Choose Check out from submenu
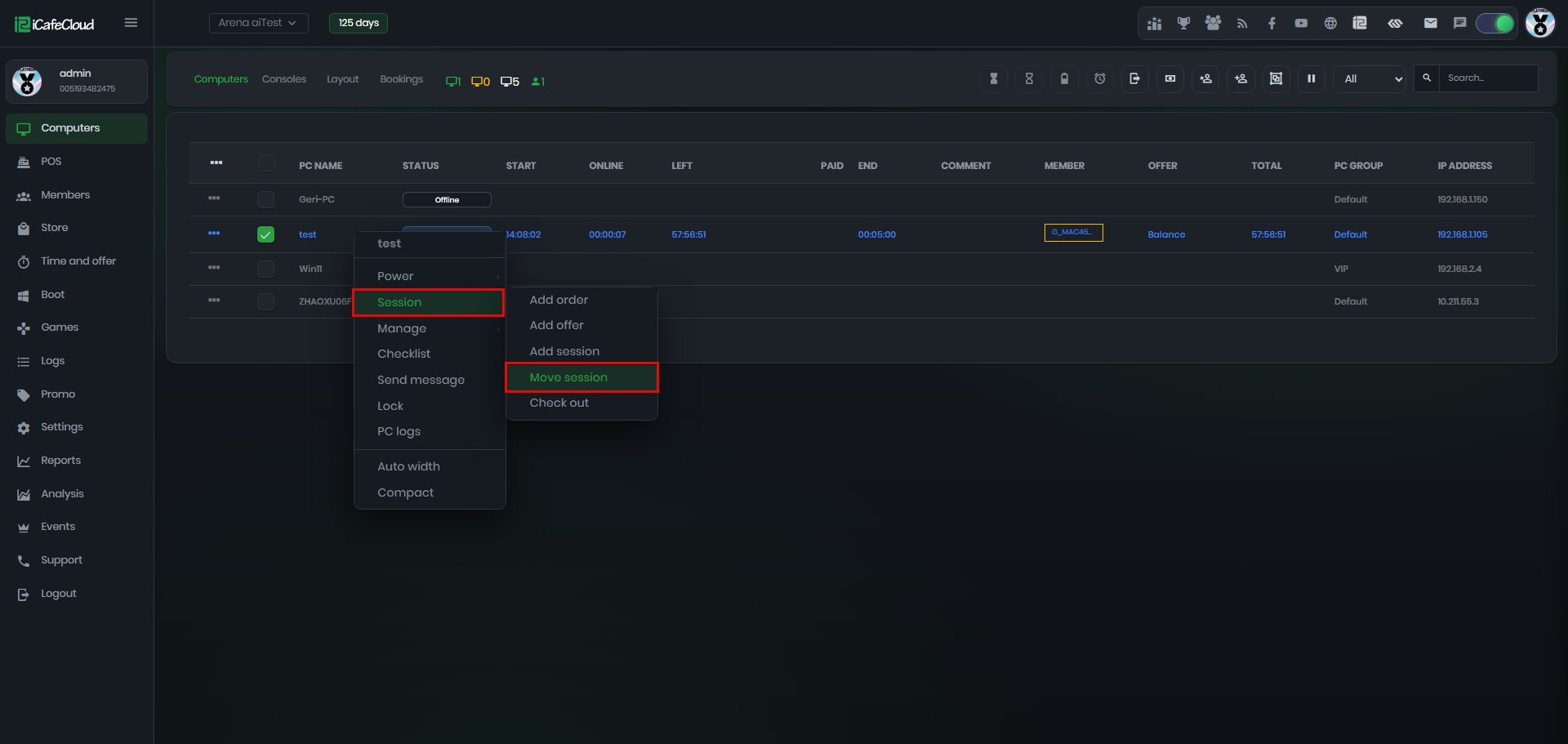 pyautogui.click(x=582, y=403)
